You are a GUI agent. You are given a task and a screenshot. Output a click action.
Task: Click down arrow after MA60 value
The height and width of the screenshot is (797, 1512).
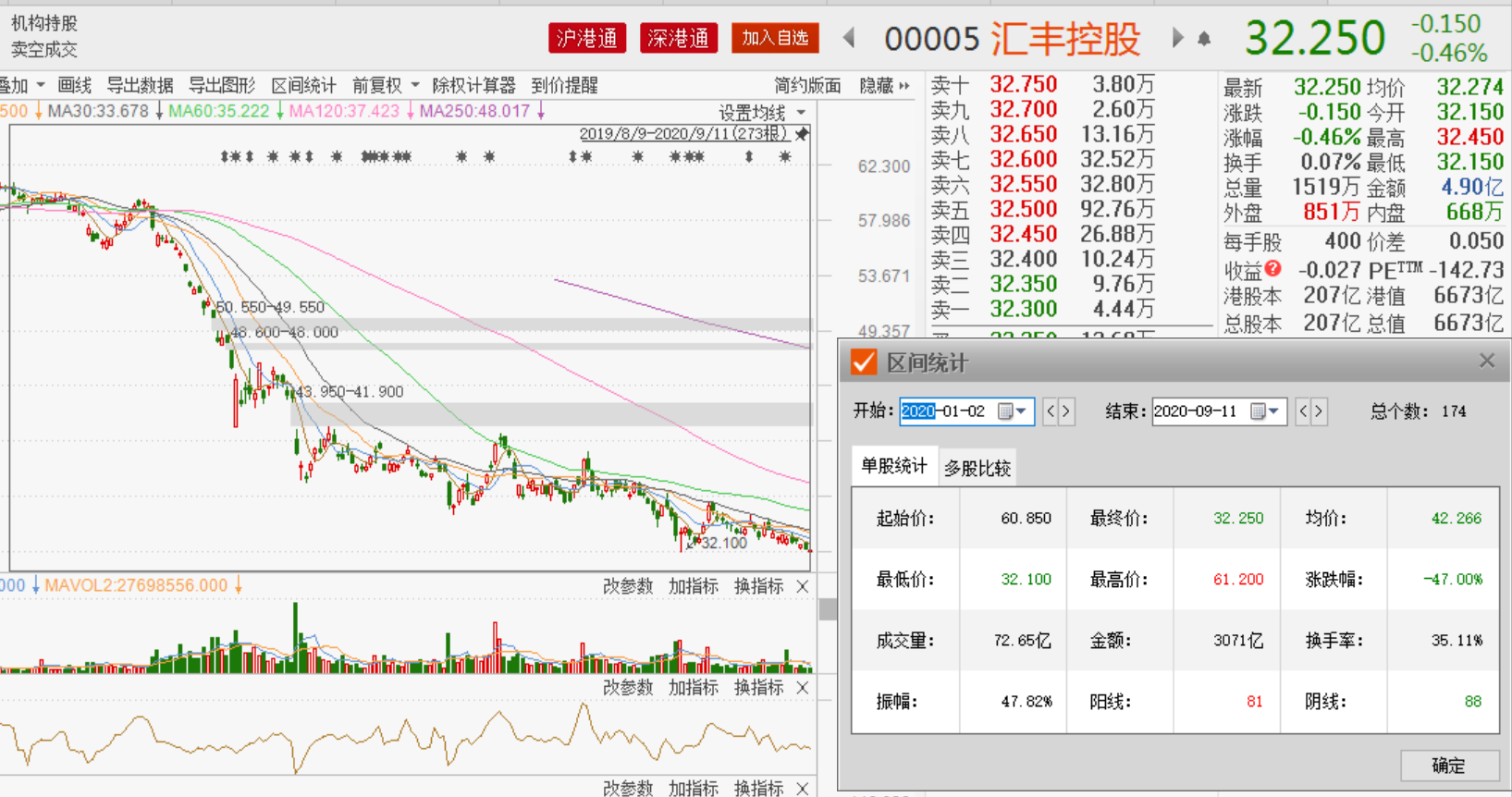(x=279, y=112)
